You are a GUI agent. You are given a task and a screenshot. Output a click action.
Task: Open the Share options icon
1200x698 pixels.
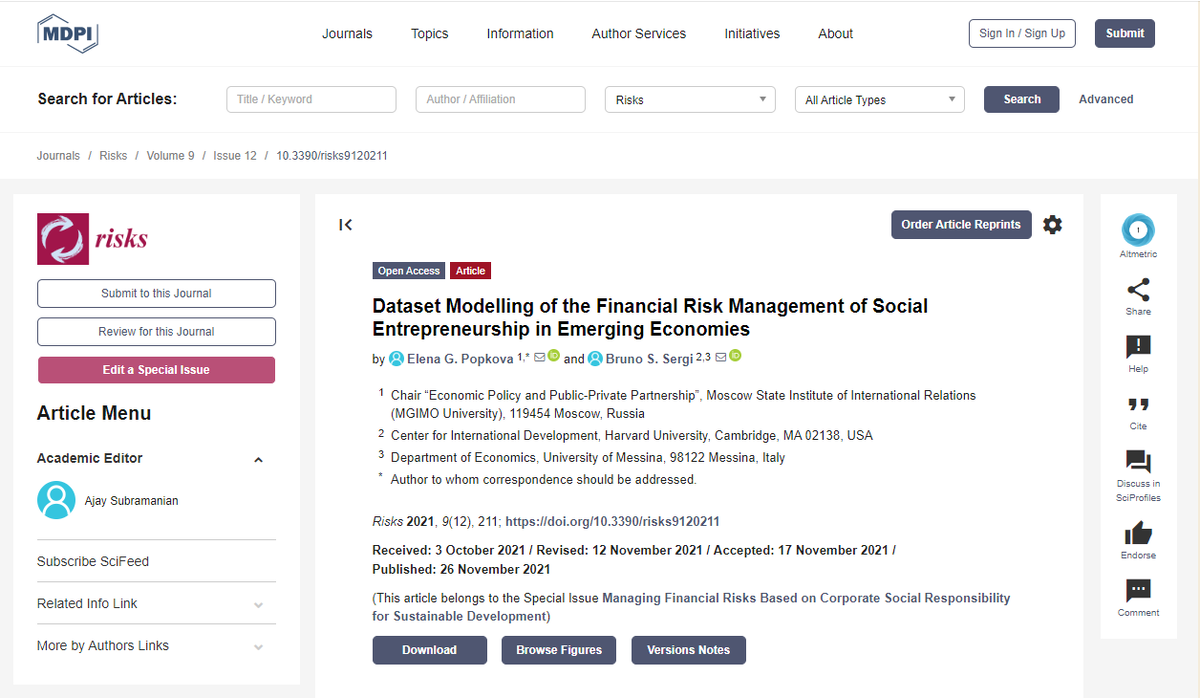click(1138, 290)
